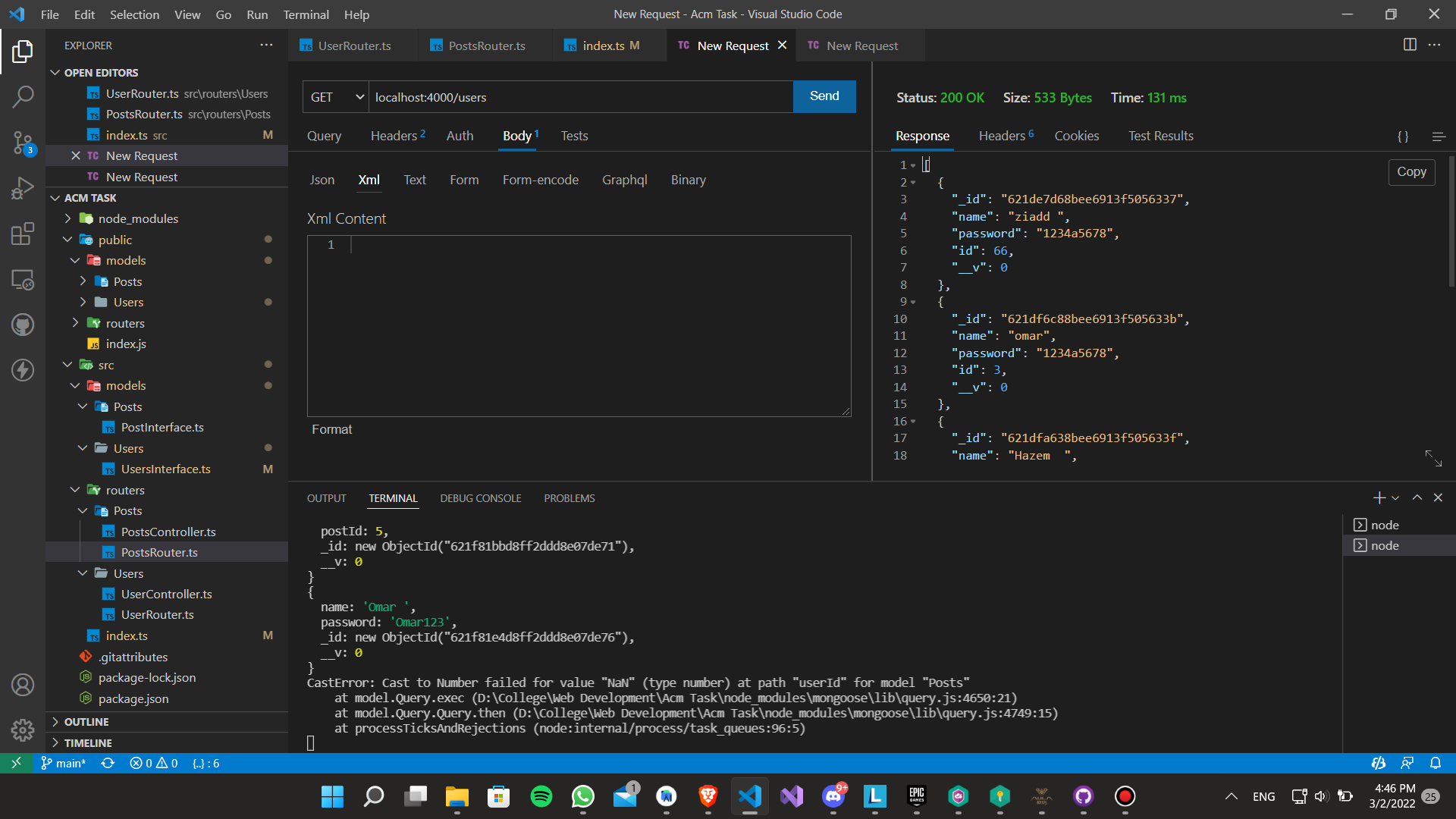Create a new terminal with the plus icon
The image size is (1456, 819).
click(1378, 497)
